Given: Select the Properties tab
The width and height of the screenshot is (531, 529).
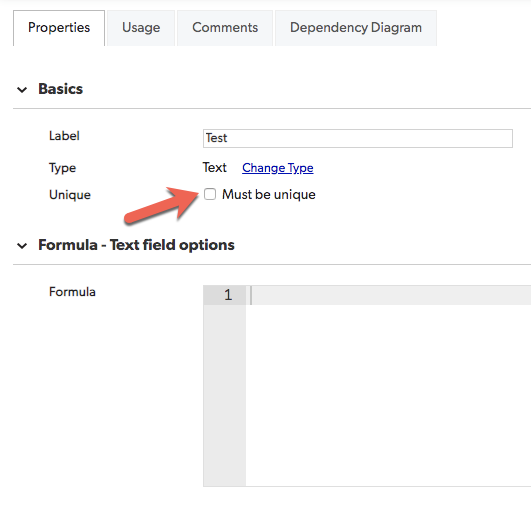Looking at the screenshot, I should 59,28.
